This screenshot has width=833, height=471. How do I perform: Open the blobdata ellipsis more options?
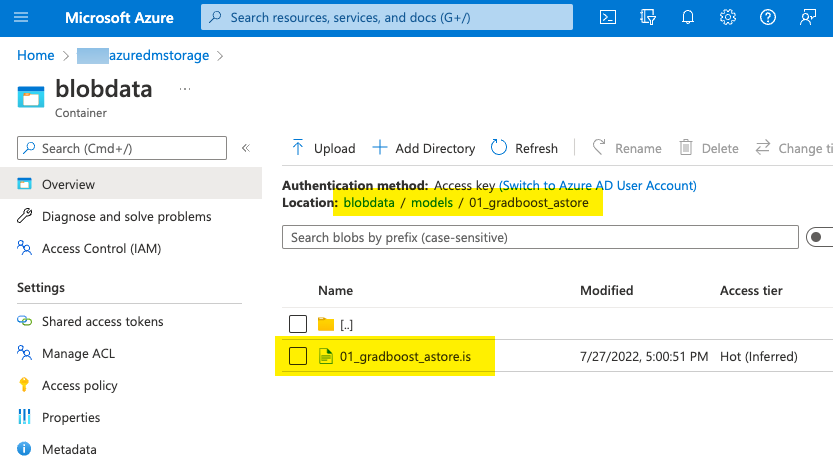coord(184,89)
